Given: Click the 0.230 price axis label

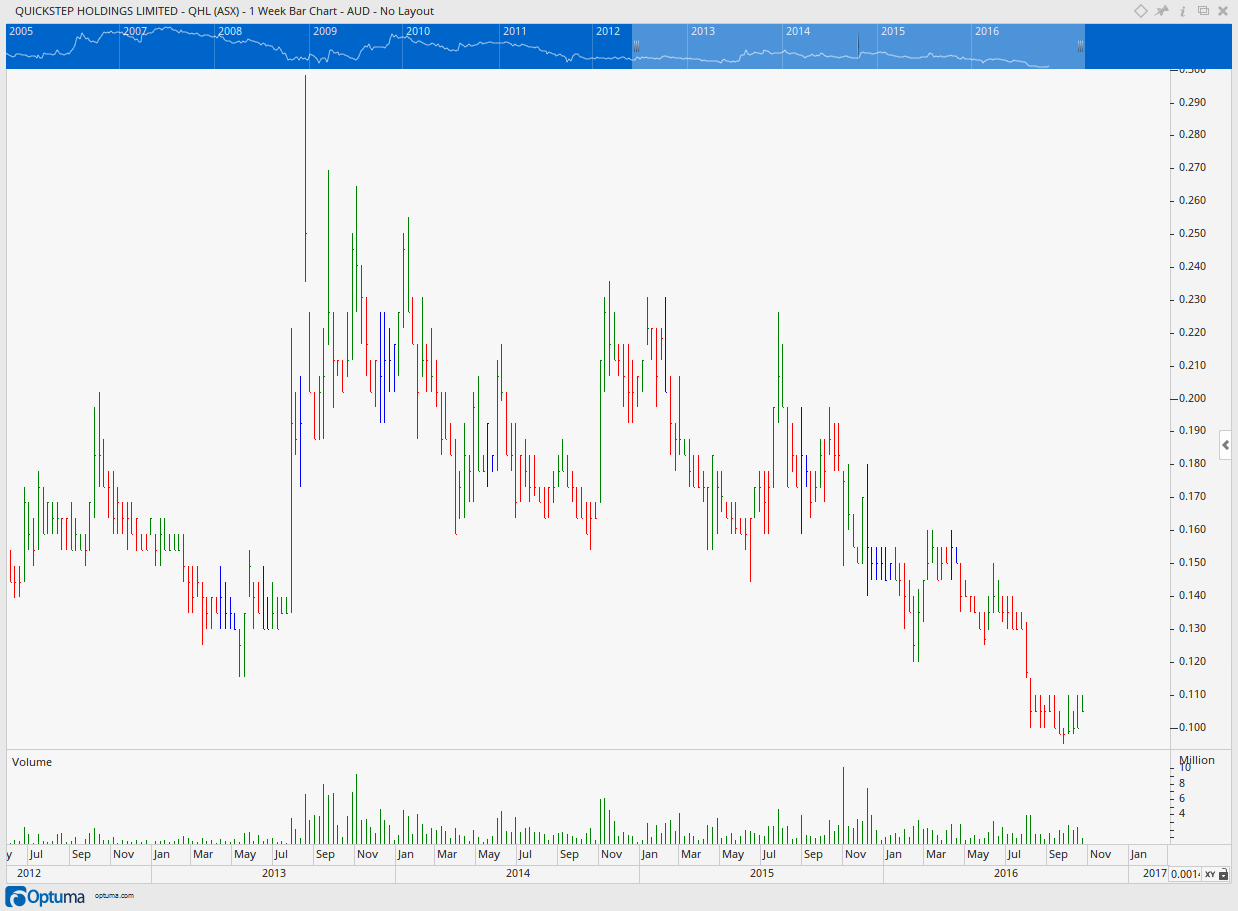Looking at the screenshot, I should click(x=1190, y=299).
